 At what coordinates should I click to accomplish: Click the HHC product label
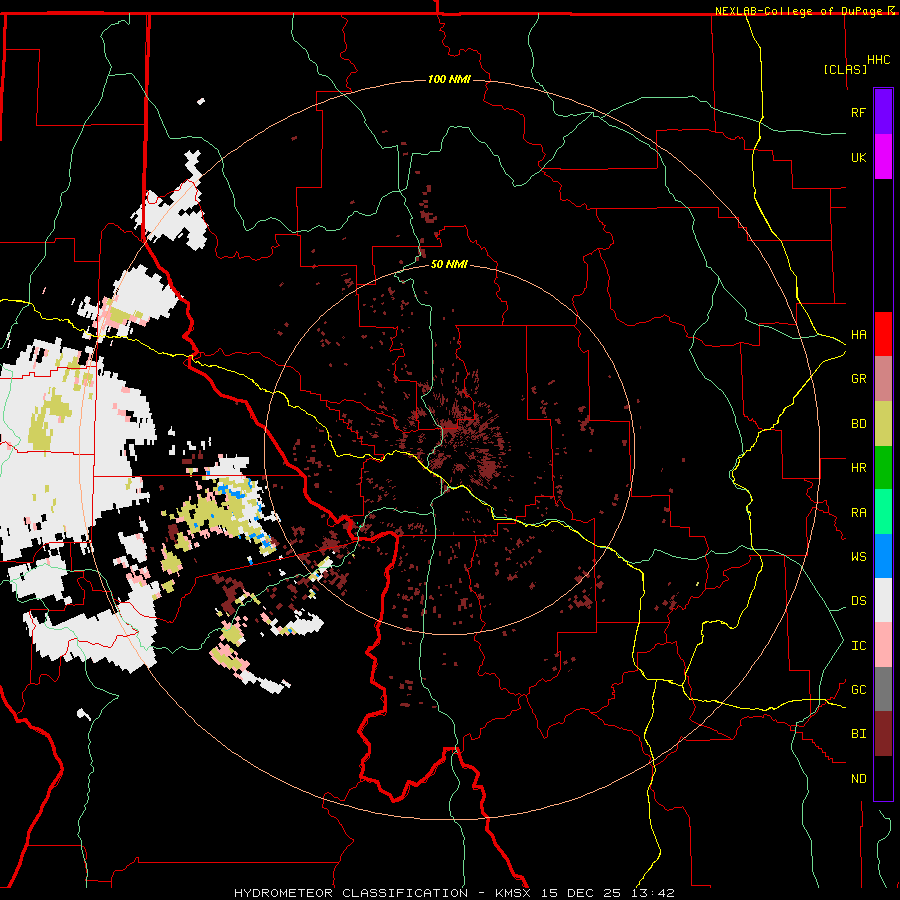point(878,60)
